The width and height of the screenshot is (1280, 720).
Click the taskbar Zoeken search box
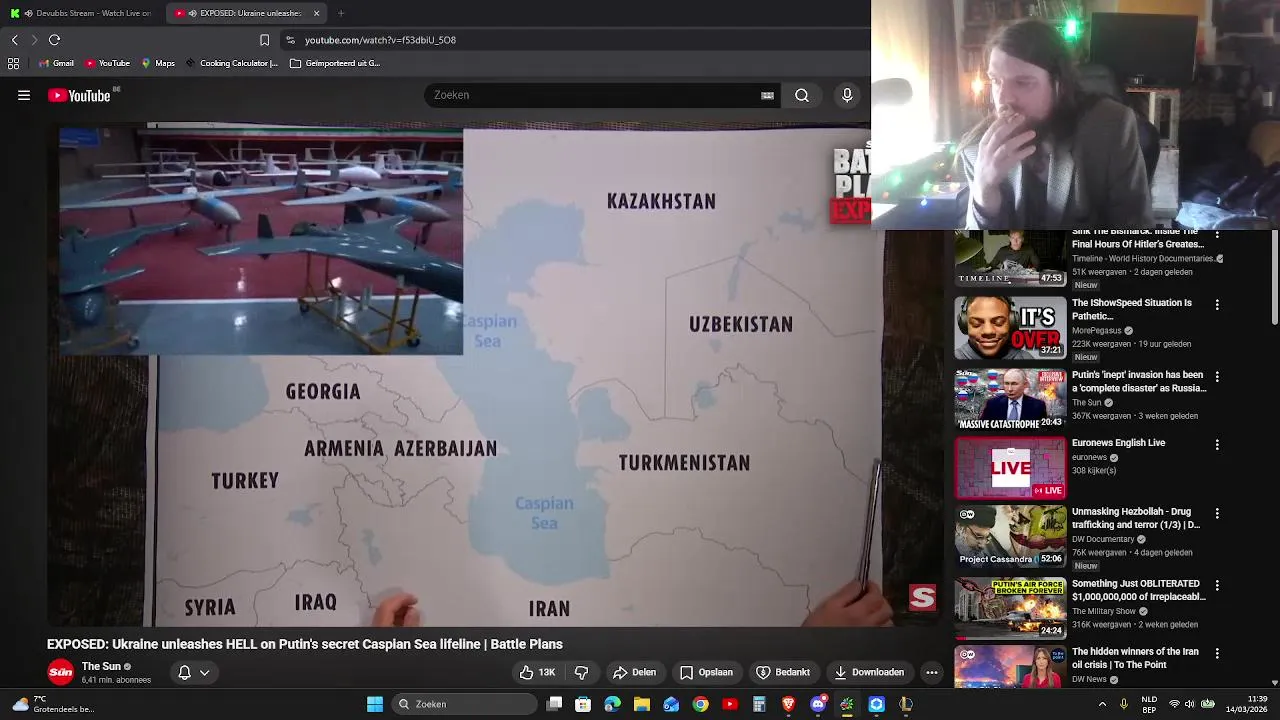[x=466, y=704]
